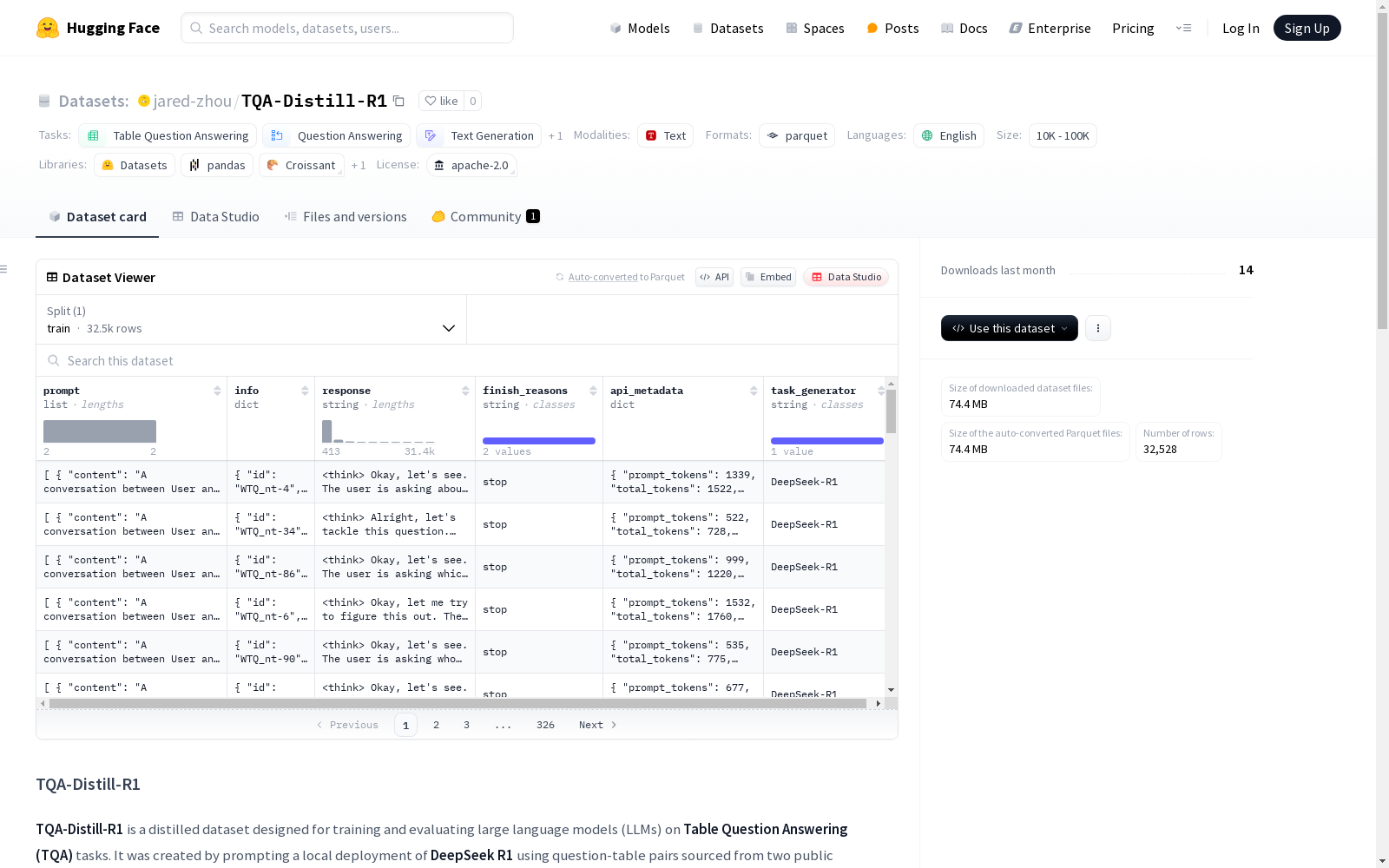
Task: Select the parquet format tag
Action: (x=797, y=135)
